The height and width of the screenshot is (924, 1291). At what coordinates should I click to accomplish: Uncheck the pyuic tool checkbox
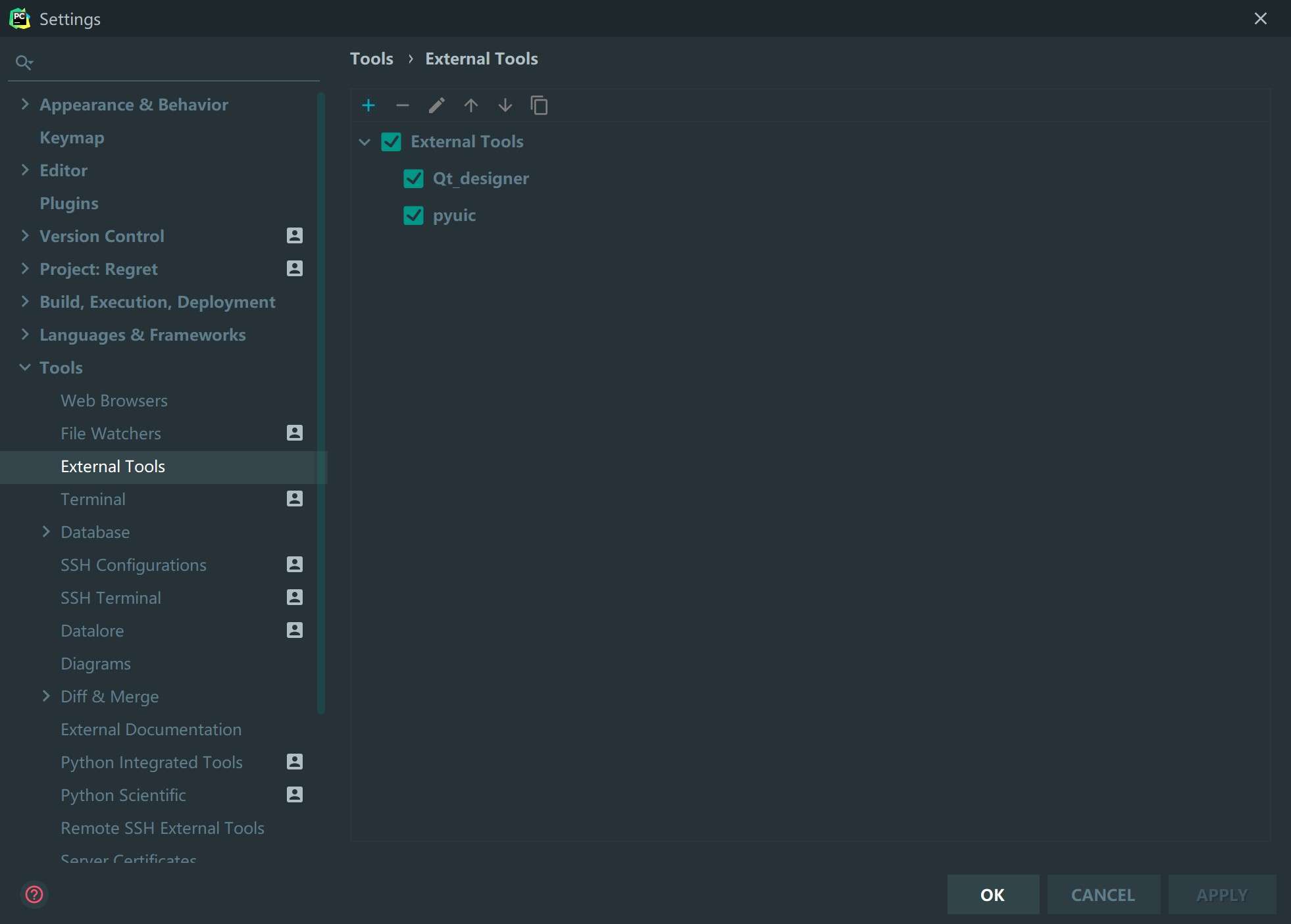coord(413,216)
